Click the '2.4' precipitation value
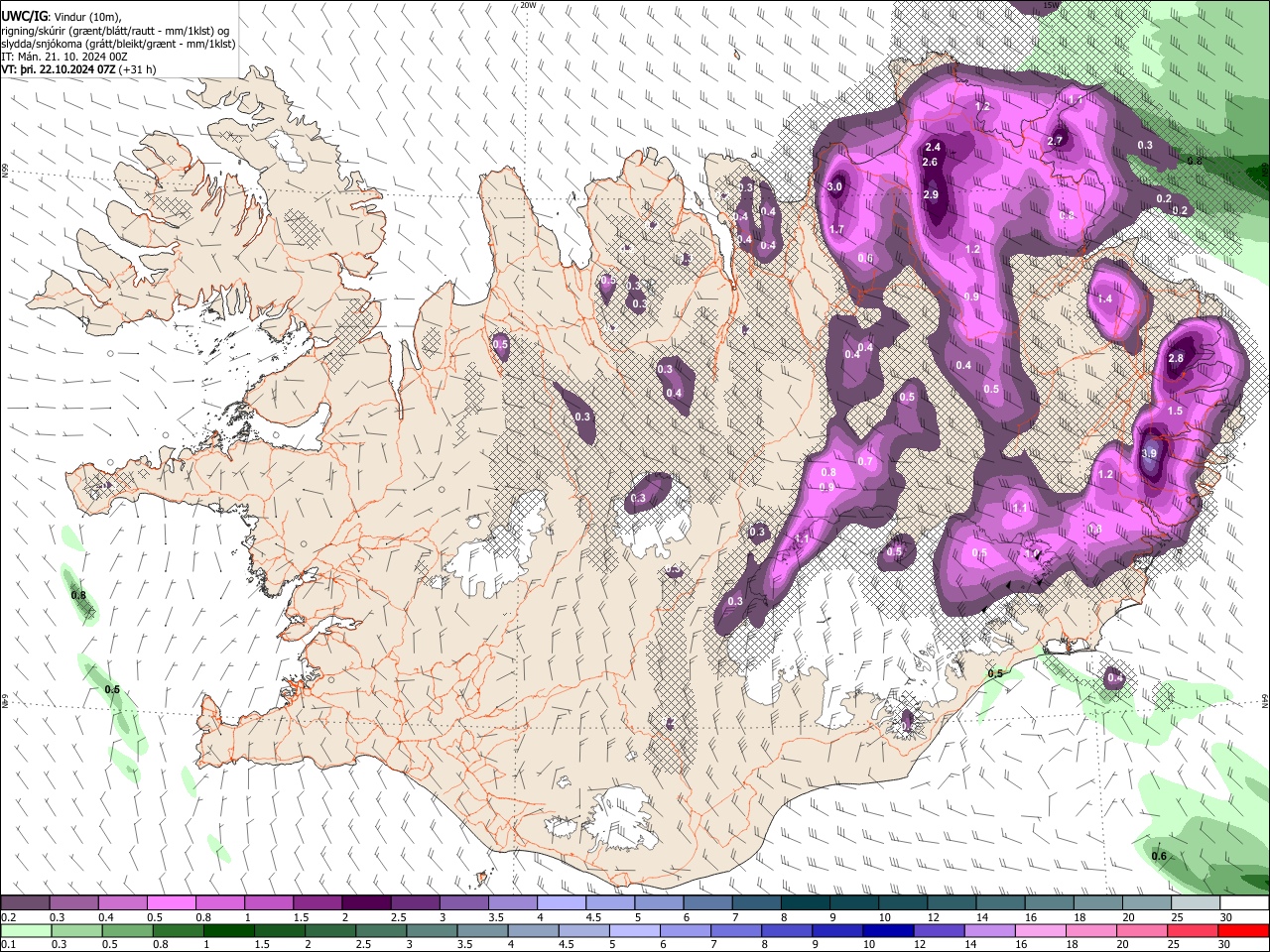 tap(933, 148)
